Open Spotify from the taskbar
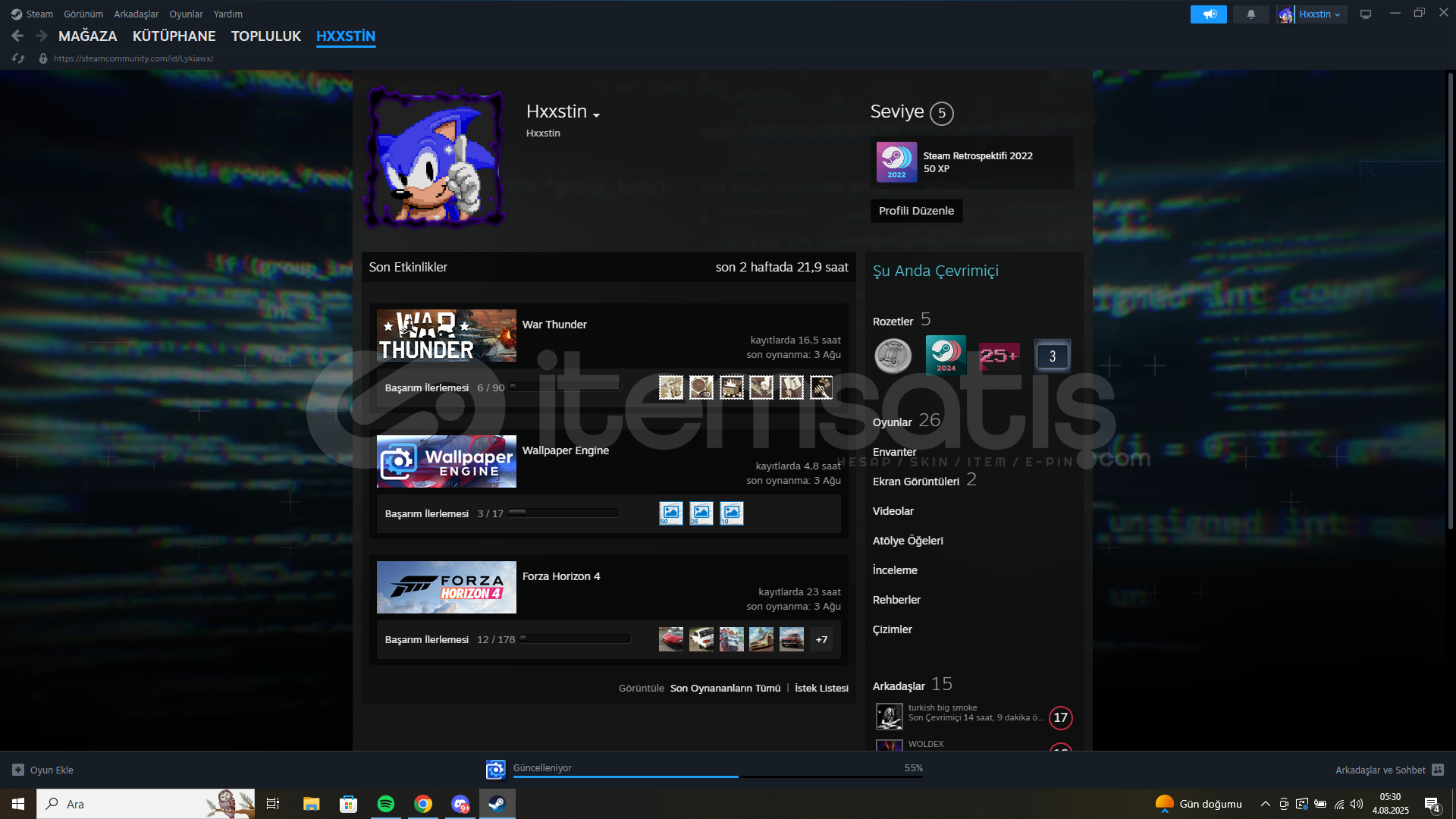1456x819 pixels. [386, 804]
